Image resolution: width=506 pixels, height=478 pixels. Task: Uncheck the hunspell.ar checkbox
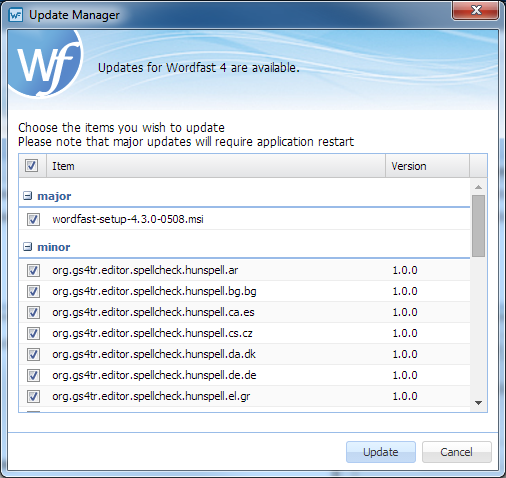(x=33, y=270)
